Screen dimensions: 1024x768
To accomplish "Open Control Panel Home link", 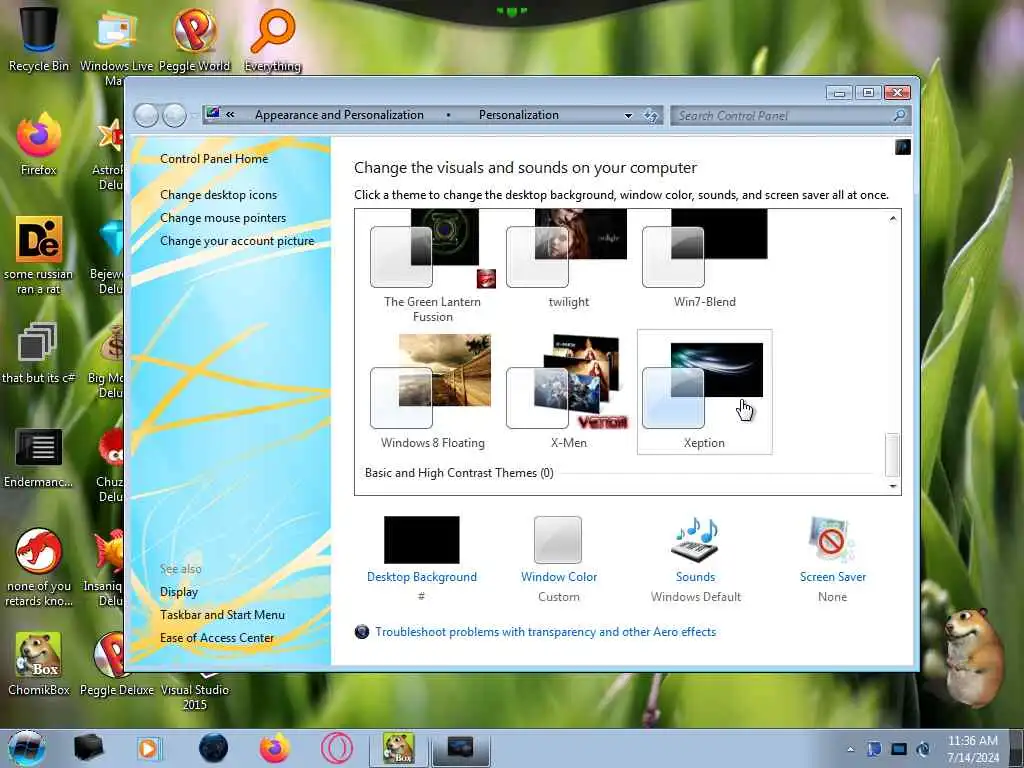I will click(214, 159).
